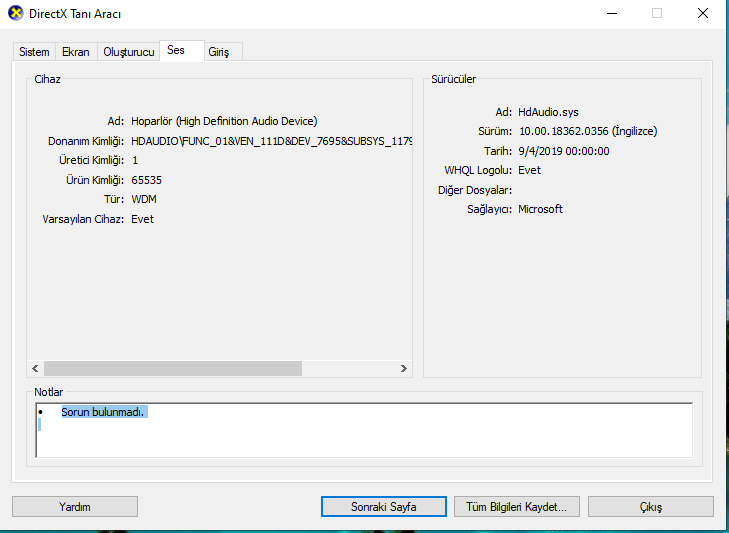Click the Üretici Kimliği value 1
729x533 pixels.
[x=135, y=160]
